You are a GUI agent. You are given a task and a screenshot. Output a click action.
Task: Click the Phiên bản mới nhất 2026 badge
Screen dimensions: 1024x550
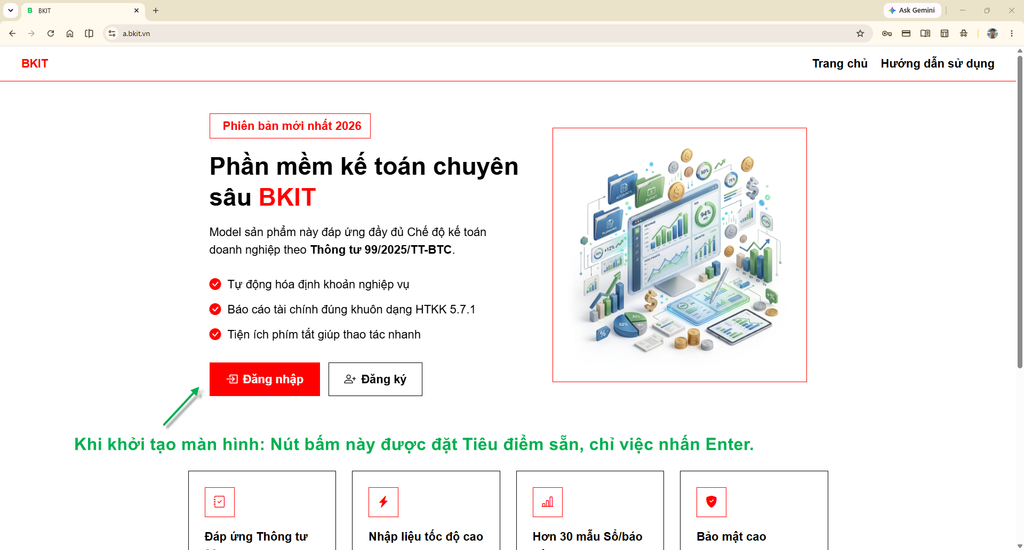pos(290,126)
